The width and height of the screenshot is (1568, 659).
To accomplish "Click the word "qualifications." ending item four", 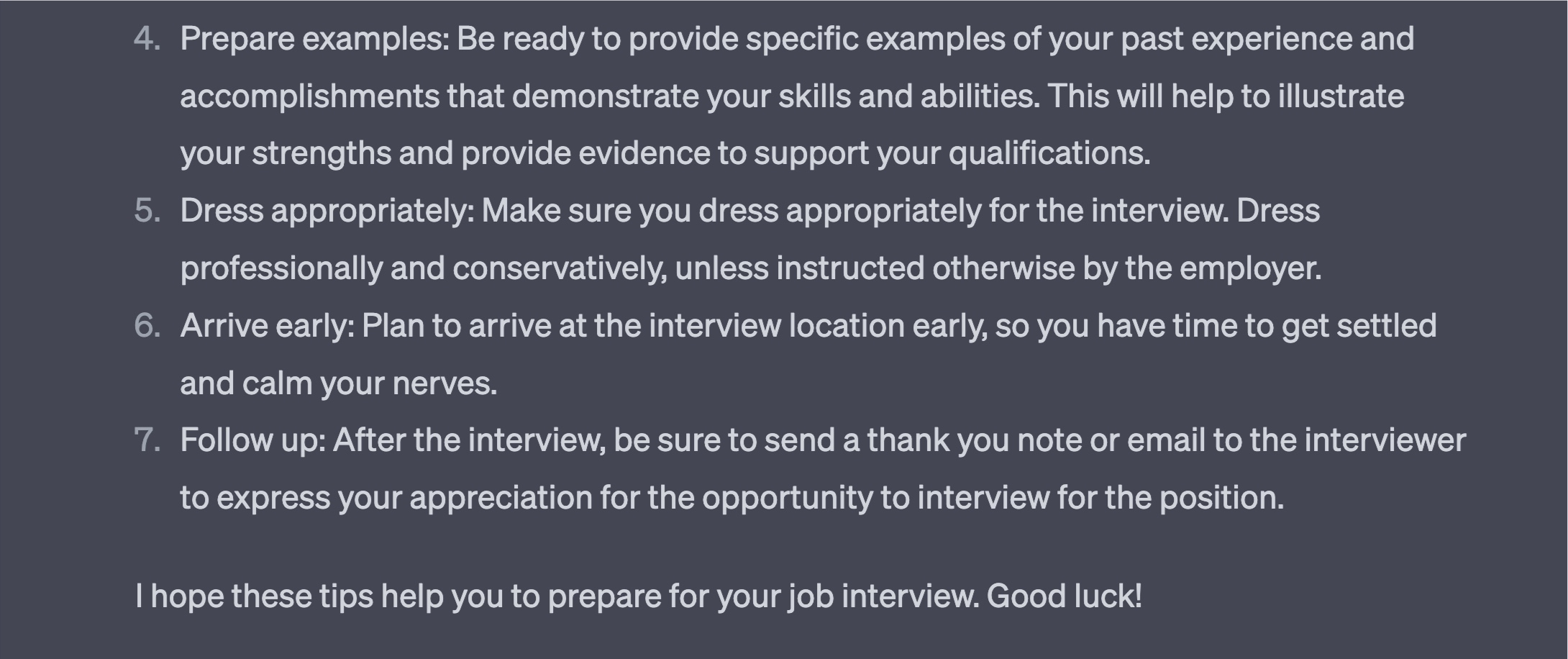I will point(1049,154).
